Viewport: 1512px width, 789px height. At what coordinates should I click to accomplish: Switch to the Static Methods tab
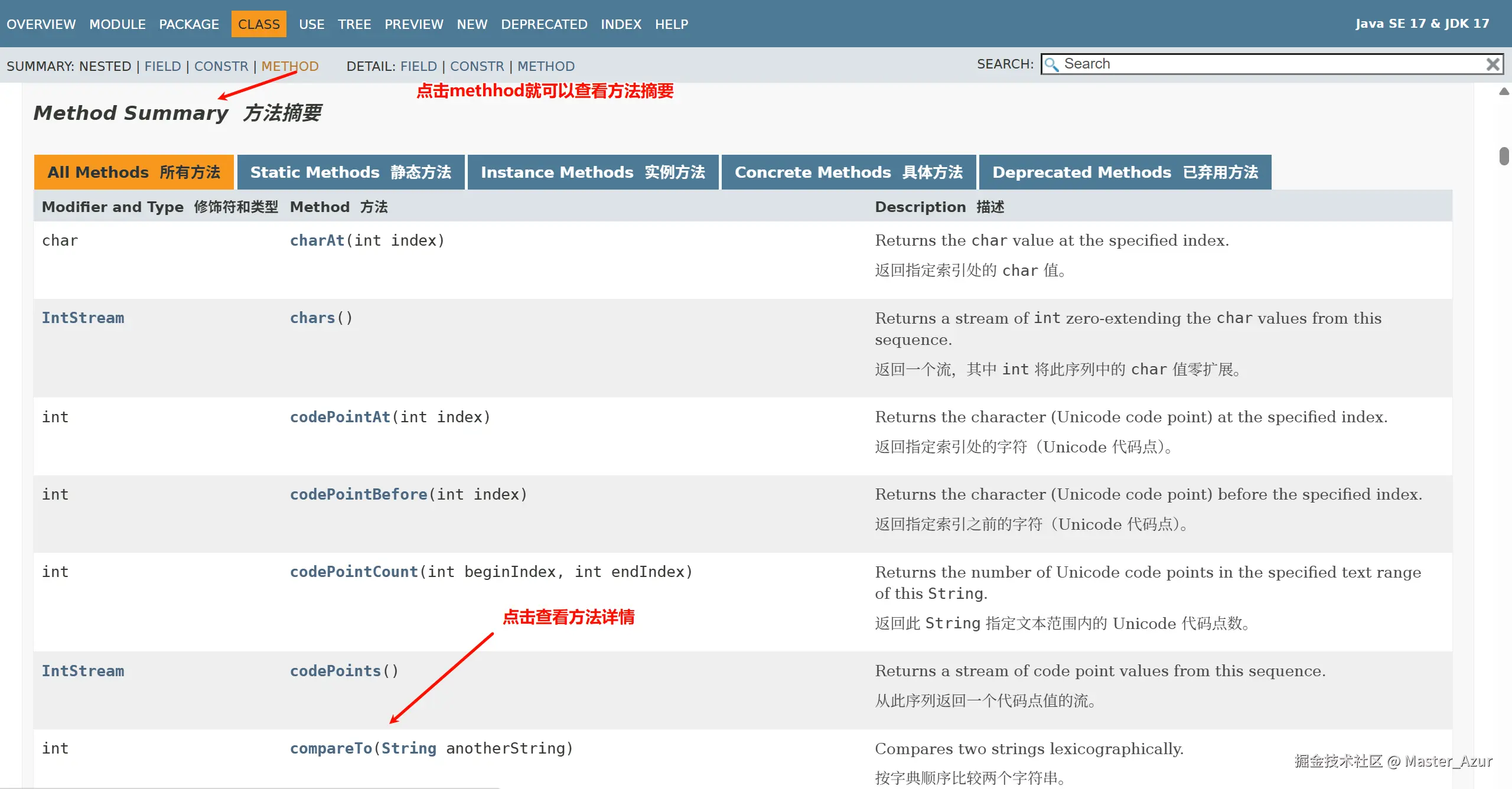tap(350, 172)
